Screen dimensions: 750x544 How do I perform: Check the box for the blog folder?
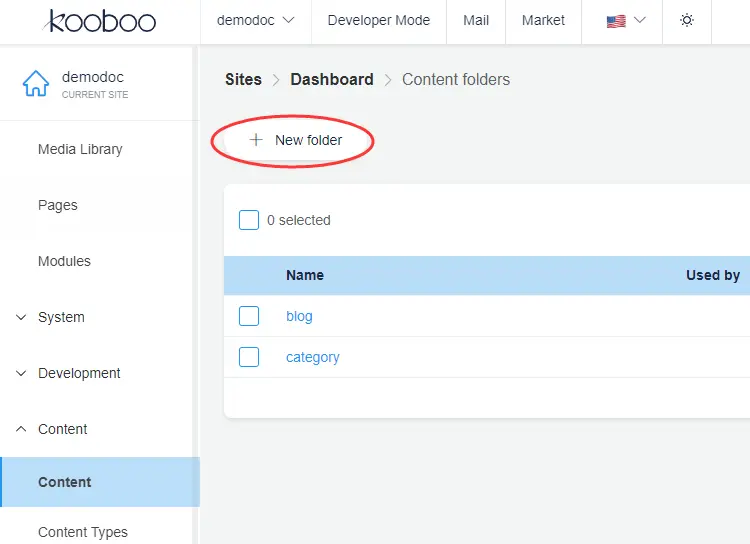pyautogui.click(x=249, y=316)
